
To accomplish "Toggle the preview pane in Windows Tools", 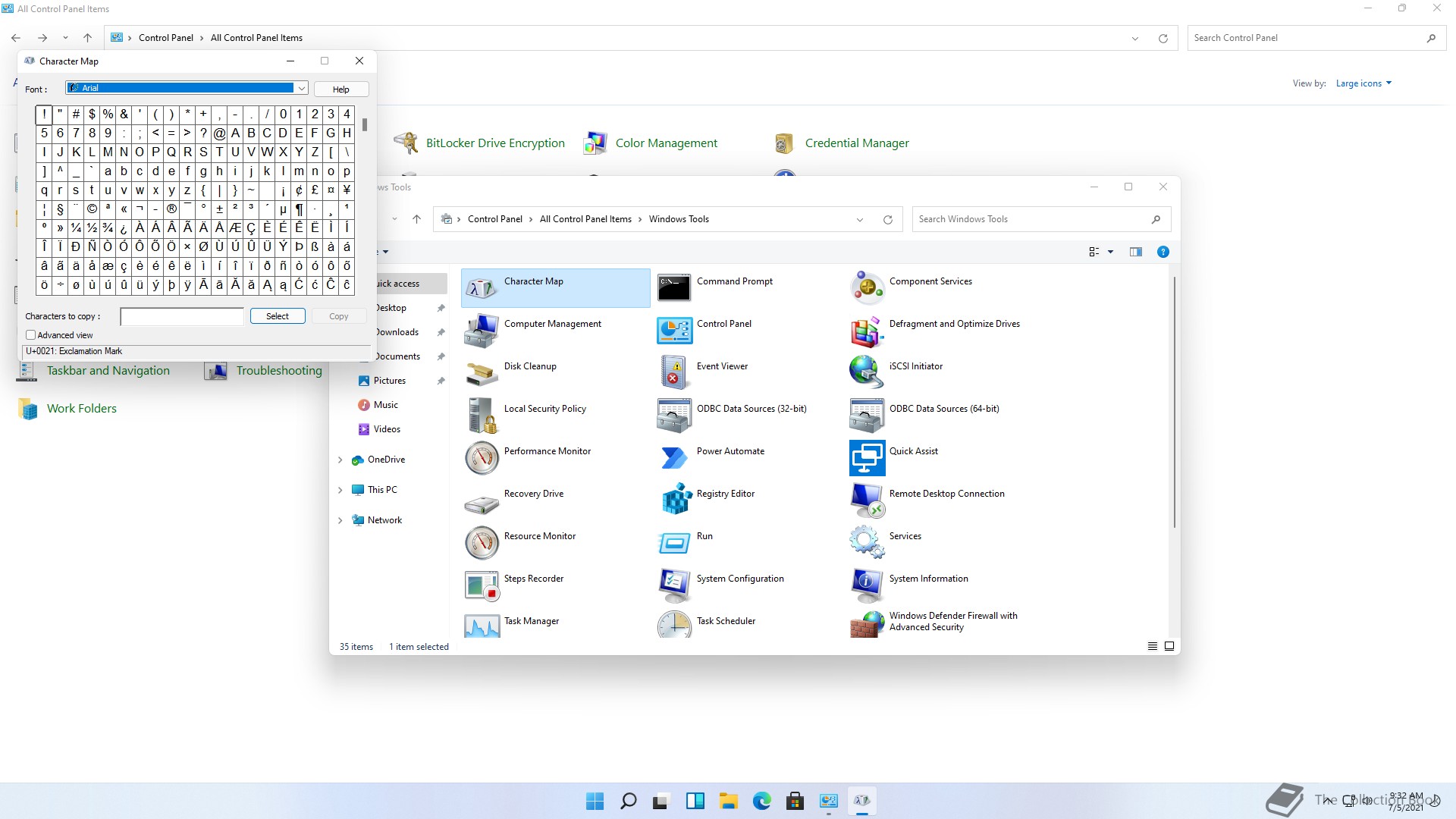I will (x=1135, y=253).
